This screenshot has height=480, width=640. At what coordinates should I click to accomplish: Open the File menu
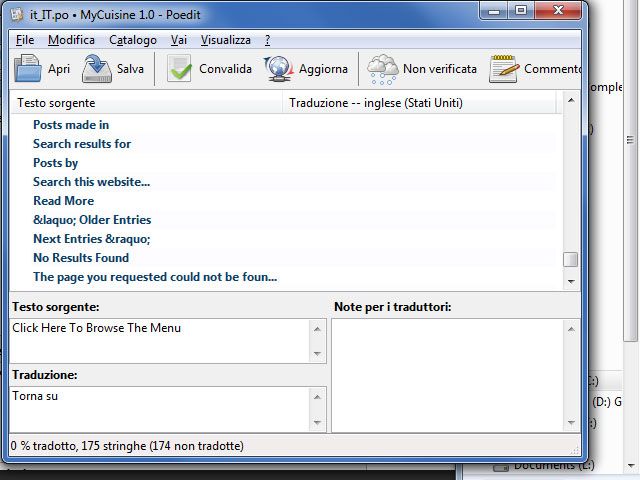[25, 40]
